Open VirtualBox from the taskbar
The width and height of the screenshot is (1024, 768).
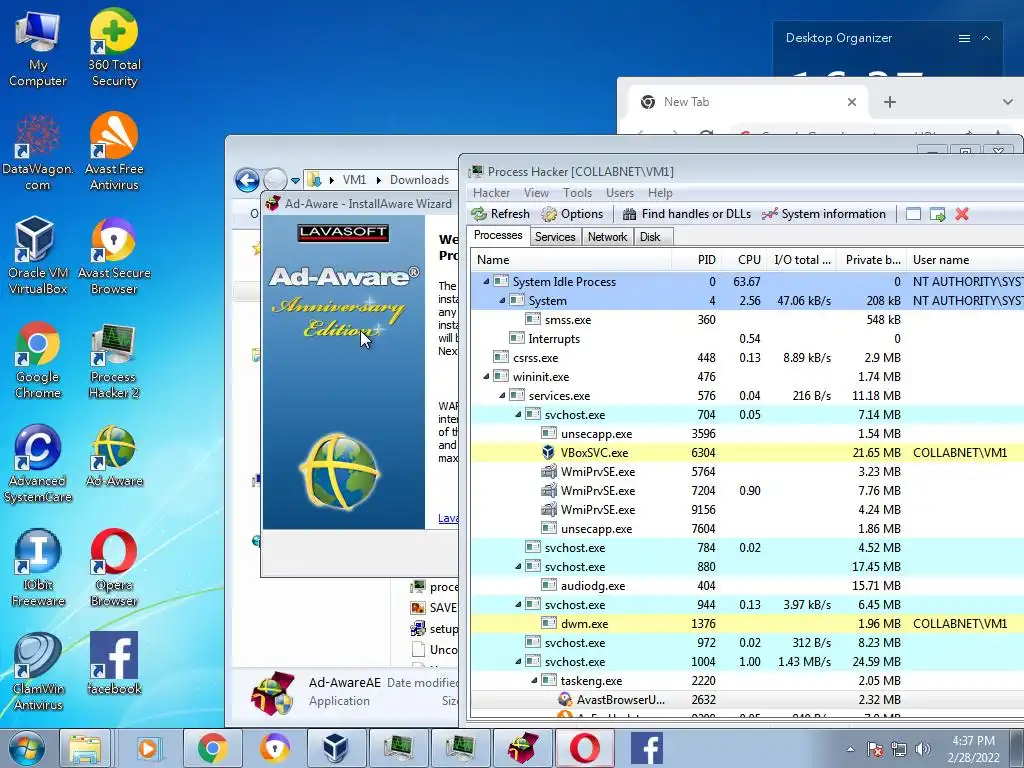point(336,748)
